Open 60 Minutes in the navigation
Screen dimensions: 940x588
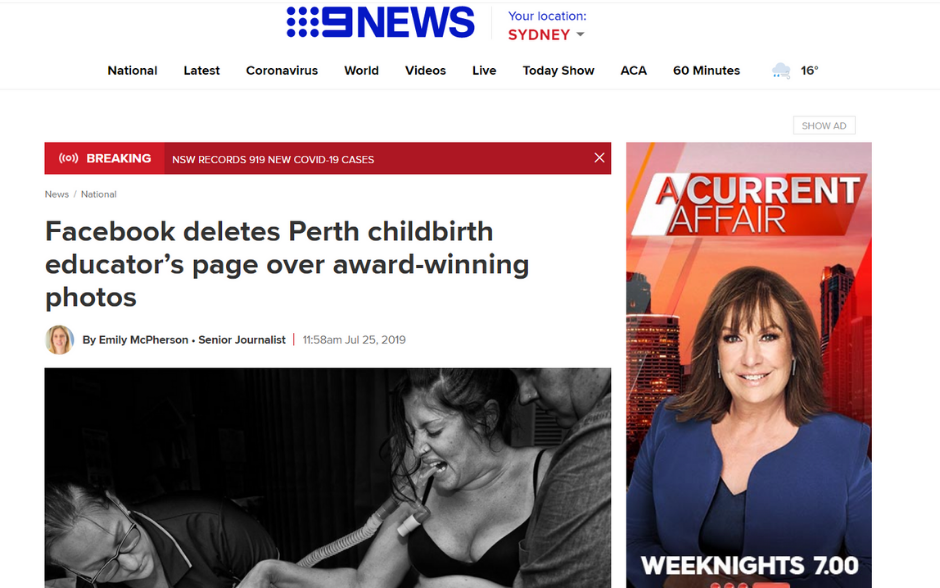click(x=706, y=71)
